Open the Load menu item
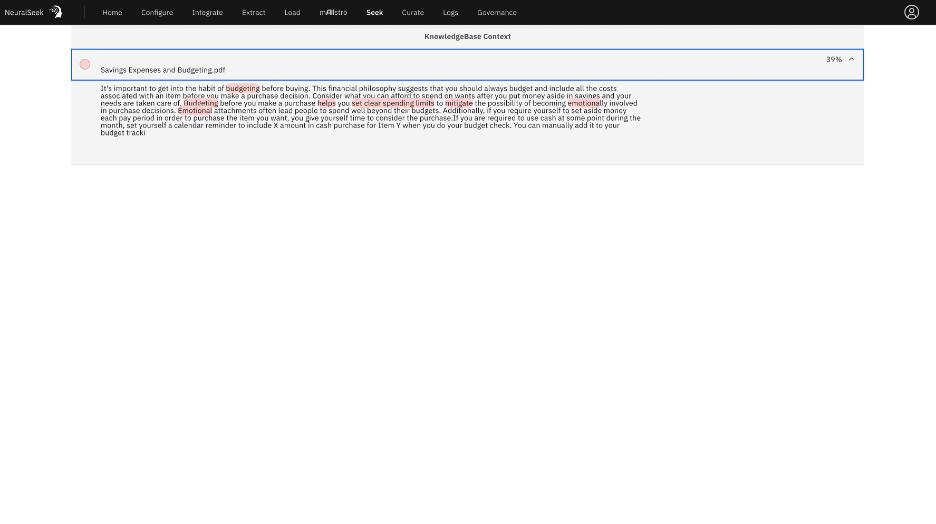936x524 pixels. [292, 13]
